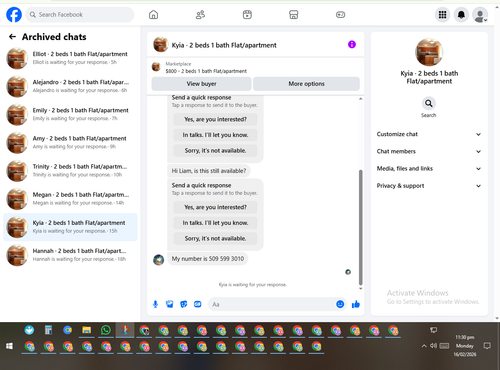Open Emily's archived chat
Viewport: 500px width, 370px height.
[x=70, y=114]
